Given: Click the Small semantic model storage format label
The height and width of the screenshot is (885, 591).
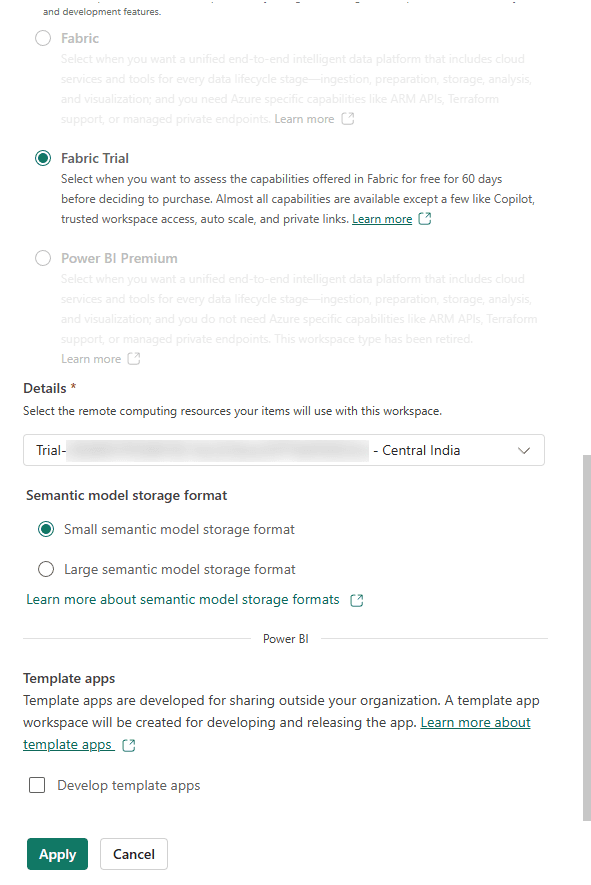Looking at the screenshot, I should [180, 529].
